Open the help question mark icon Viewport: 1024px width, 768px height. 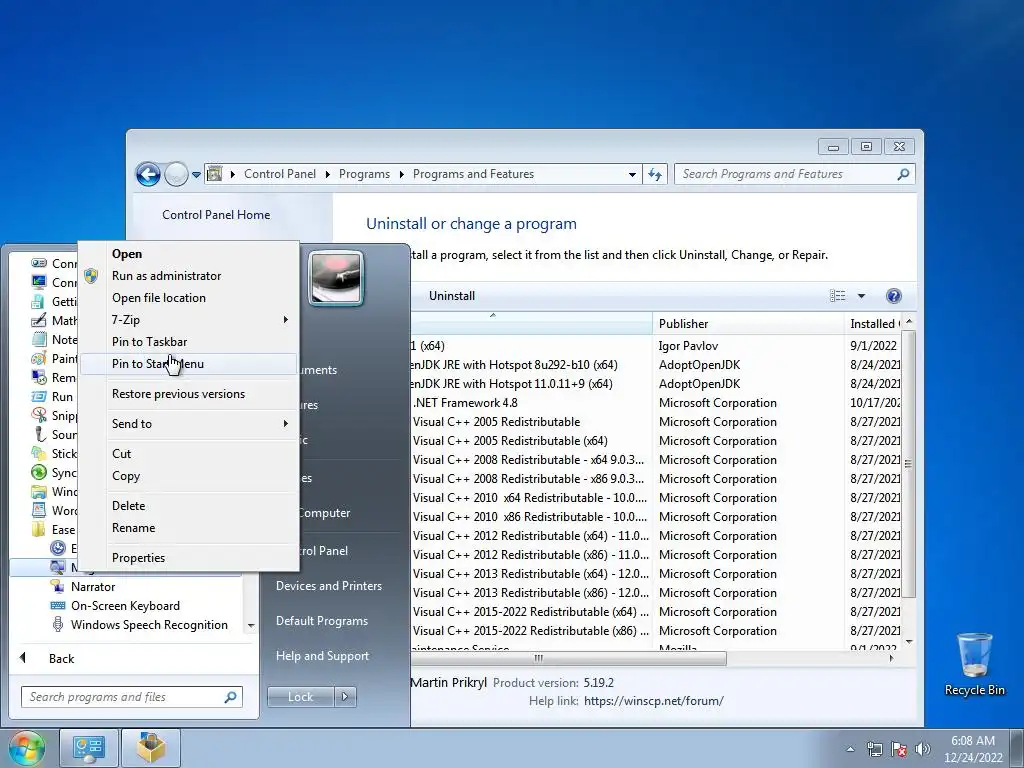[x=893, y=296]
